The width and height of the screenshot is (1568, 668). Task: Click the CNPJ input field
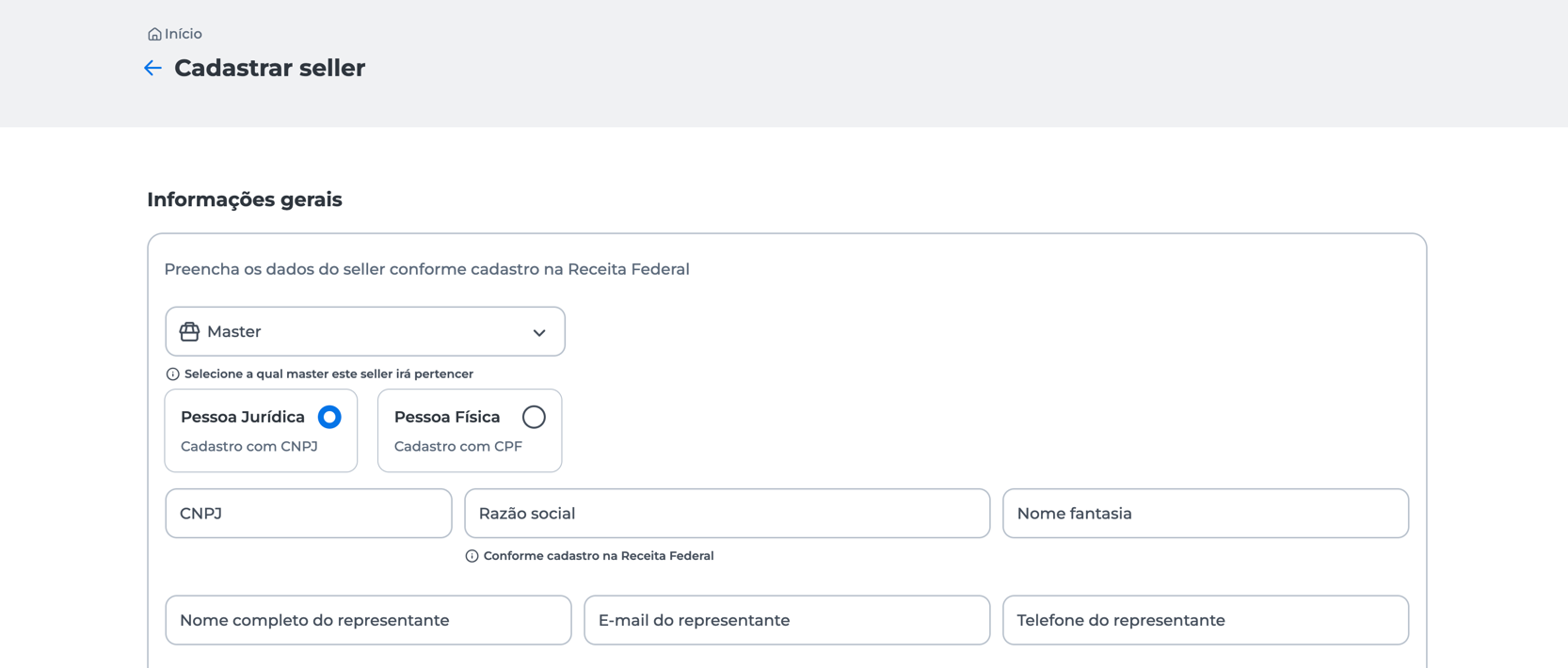[309, 514]
